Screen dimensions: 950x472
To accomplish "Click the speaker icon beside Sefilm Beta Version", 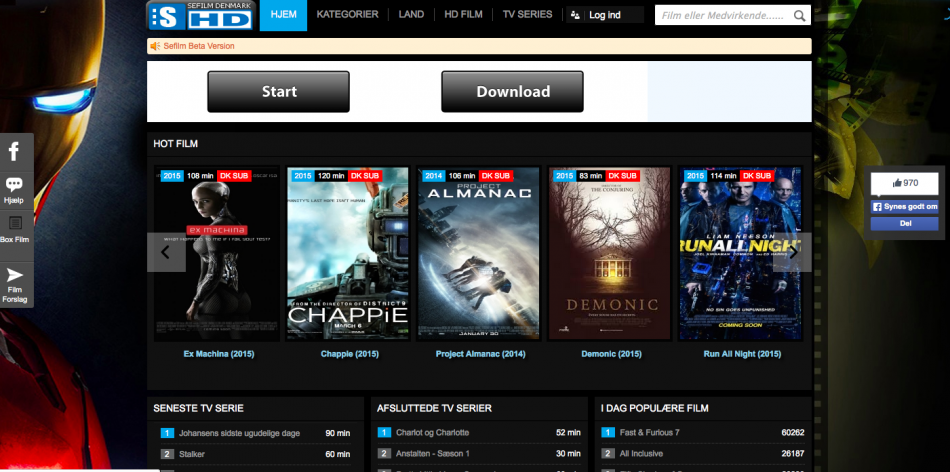I will pos(155,46).
